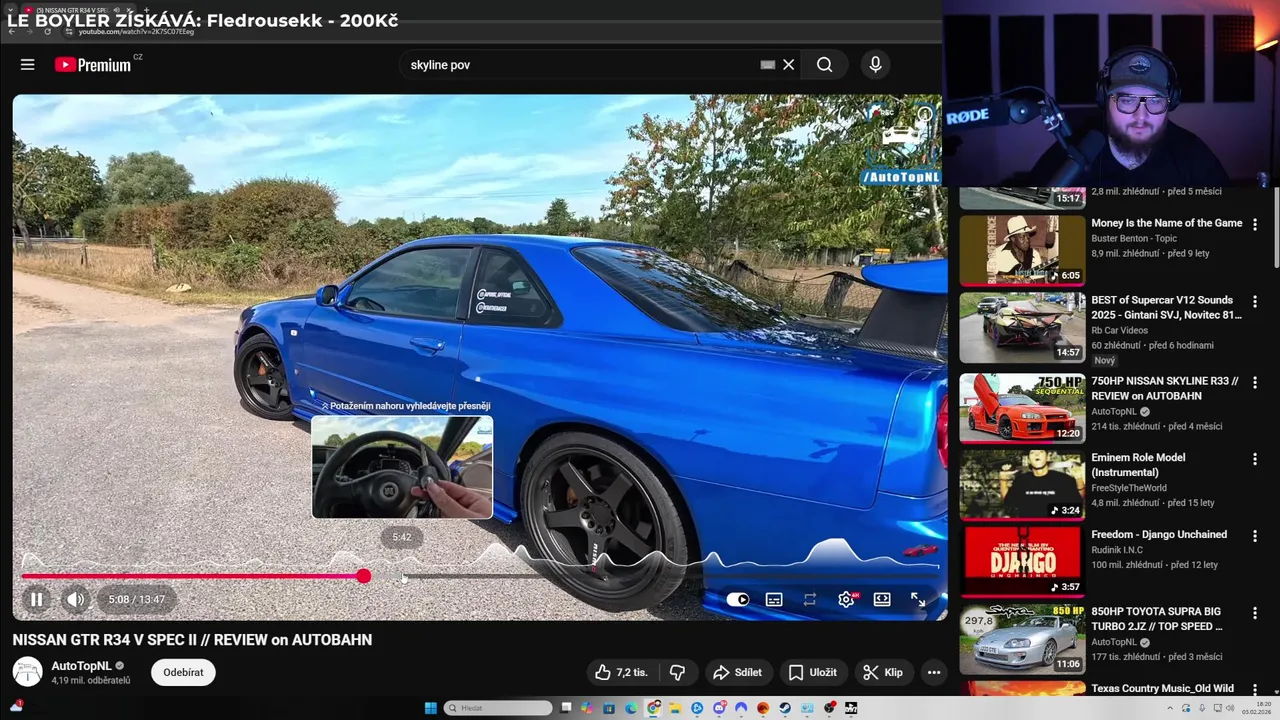Turn on subtitles/captions
1280x720 pixels.
point(774,599)
